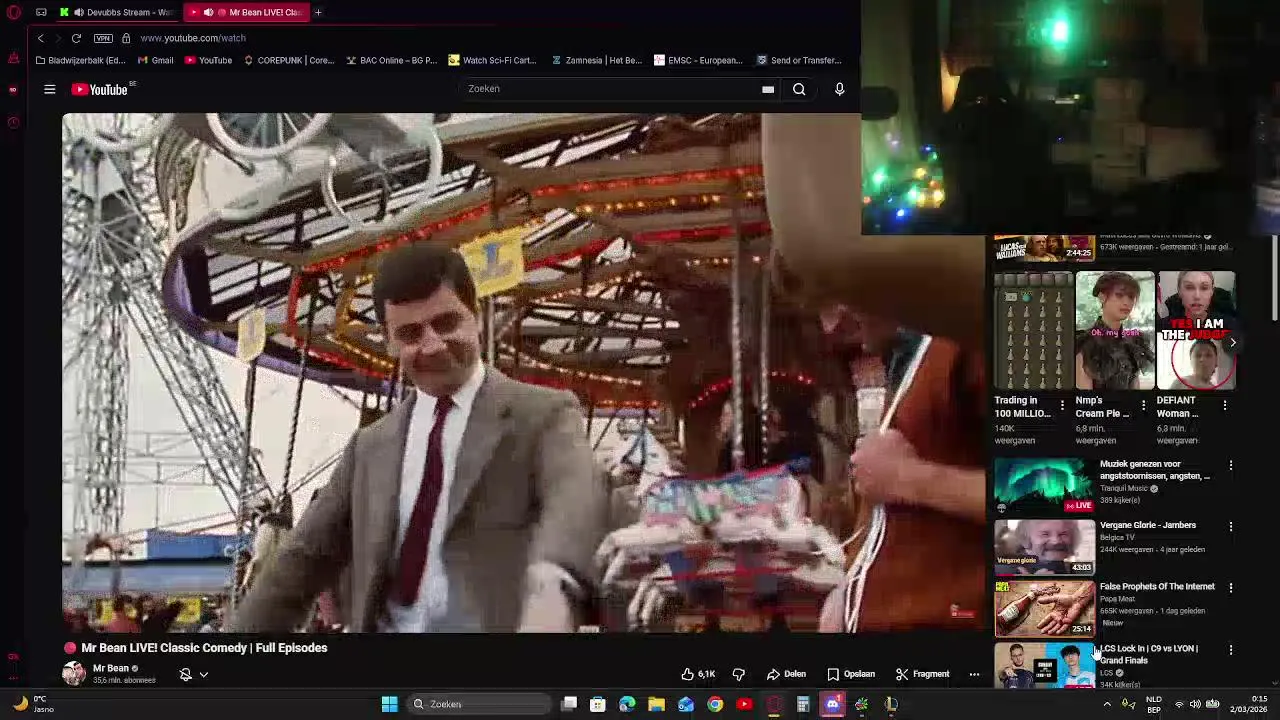This screenshot has height=720, width=1280.
Task: Expand the subscription options chevron
Action: [204, 674]
